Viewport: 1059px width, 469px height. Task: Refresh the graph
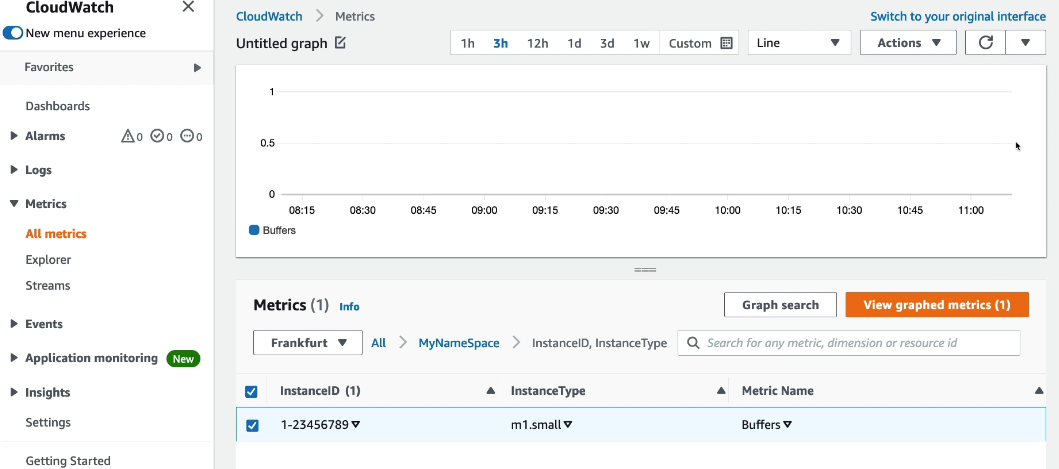pos(986,43)
